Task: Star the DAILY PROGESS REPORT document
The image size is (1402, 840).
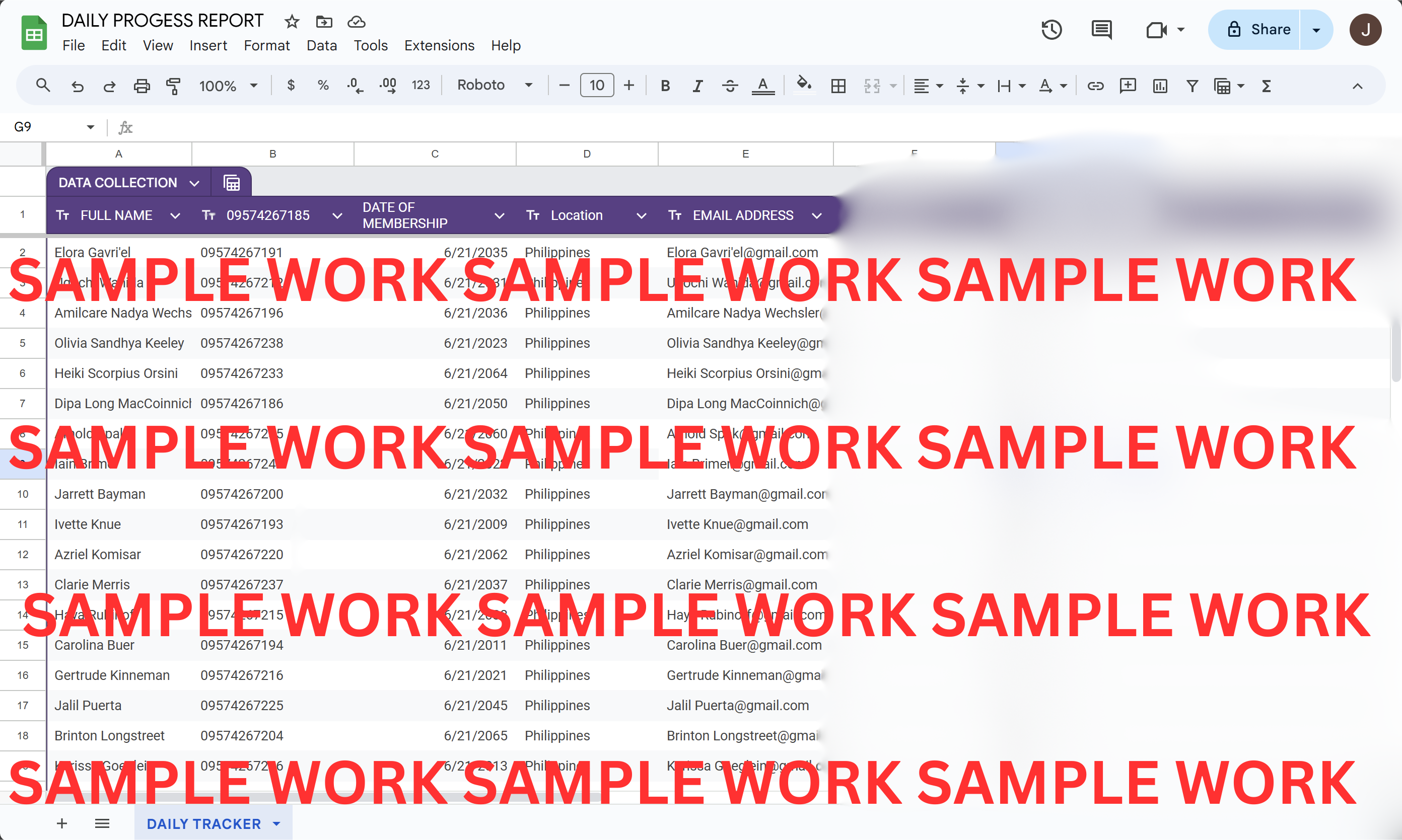Action: point(292,22)
